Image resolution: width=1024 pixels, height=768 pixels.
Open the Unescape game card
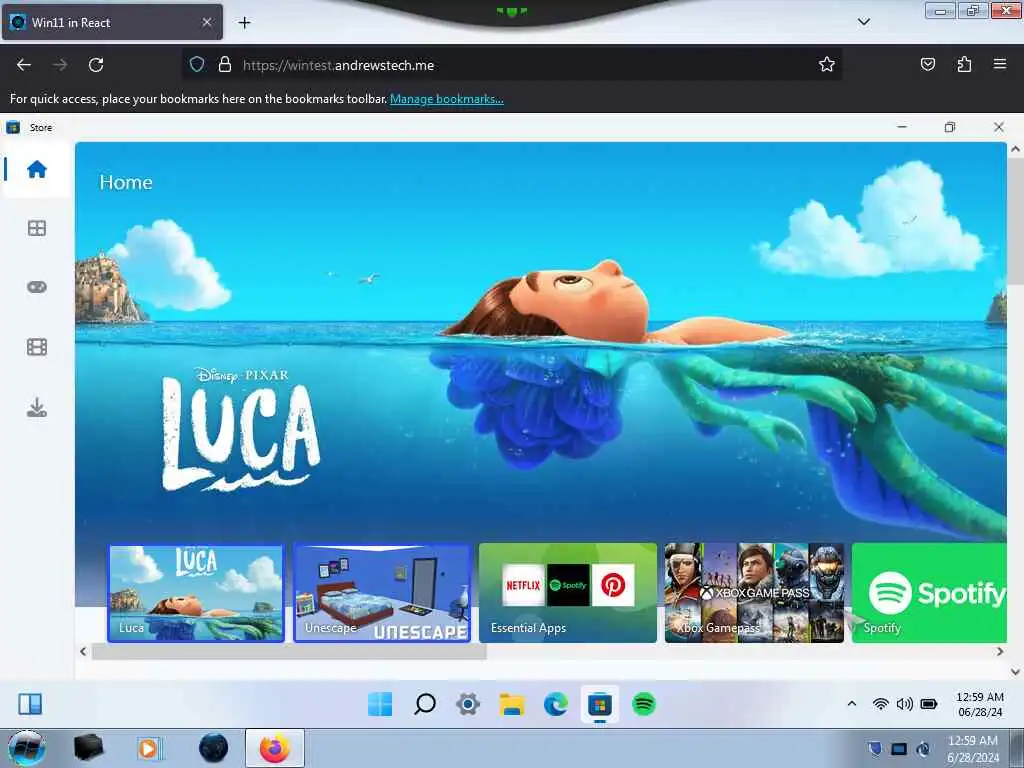point(382,593)
